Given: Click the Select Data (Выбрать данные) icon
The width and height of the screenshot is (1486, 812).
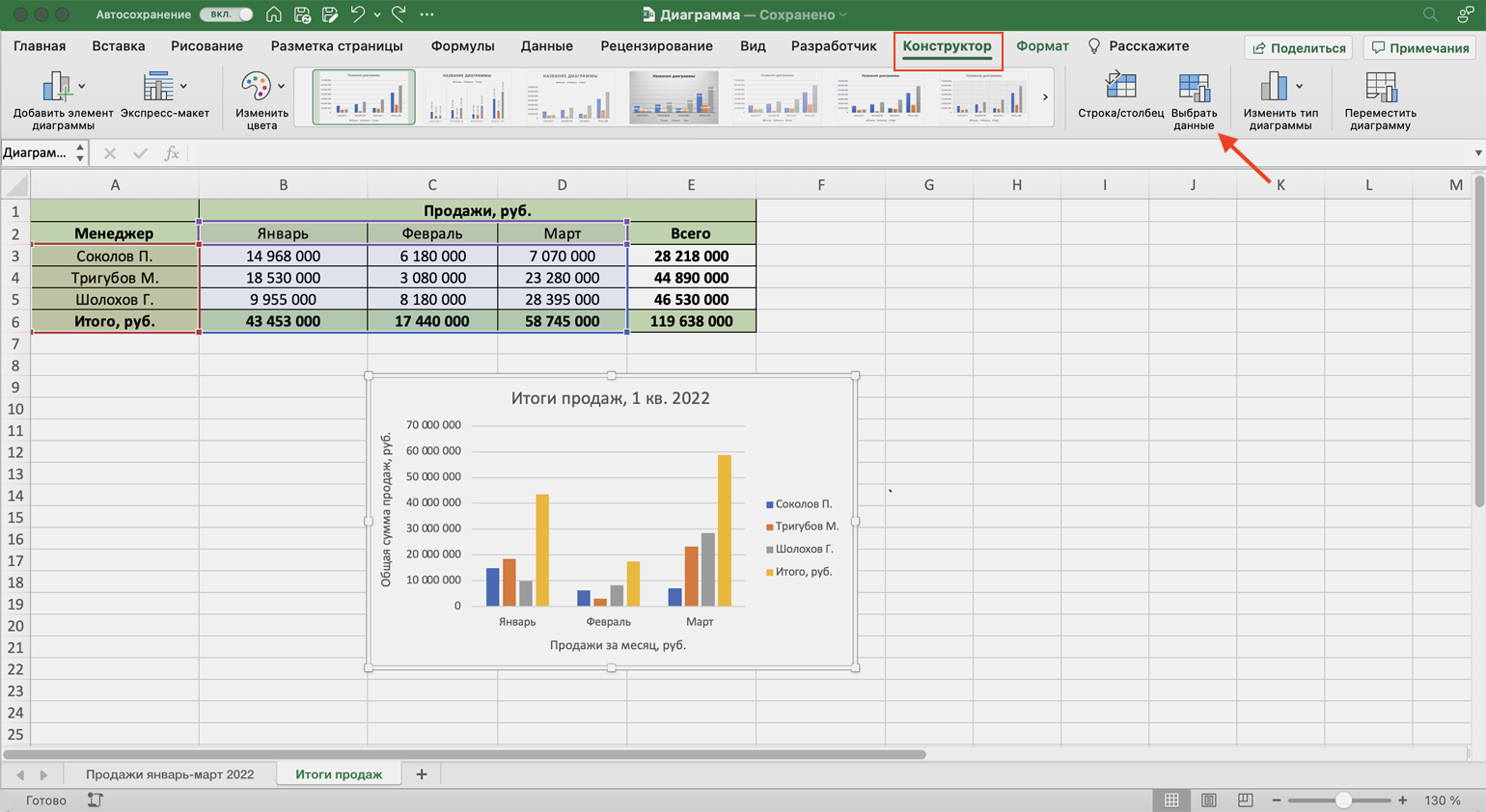Looking at the screenshot, I should [1194, 89].
